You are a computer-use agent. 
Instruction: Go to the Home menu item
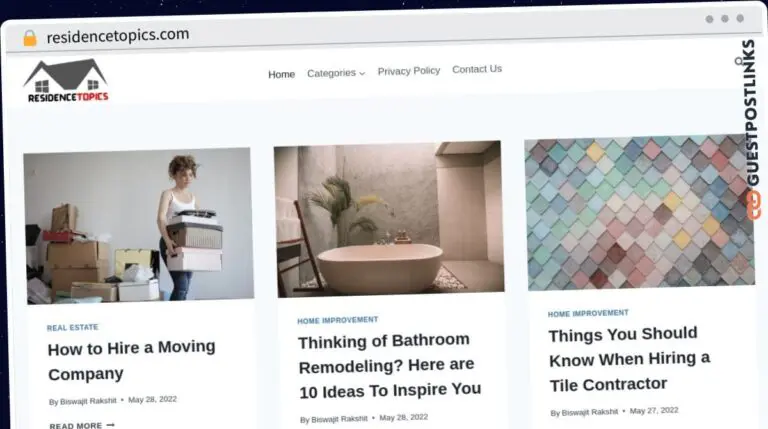[281, 74]
